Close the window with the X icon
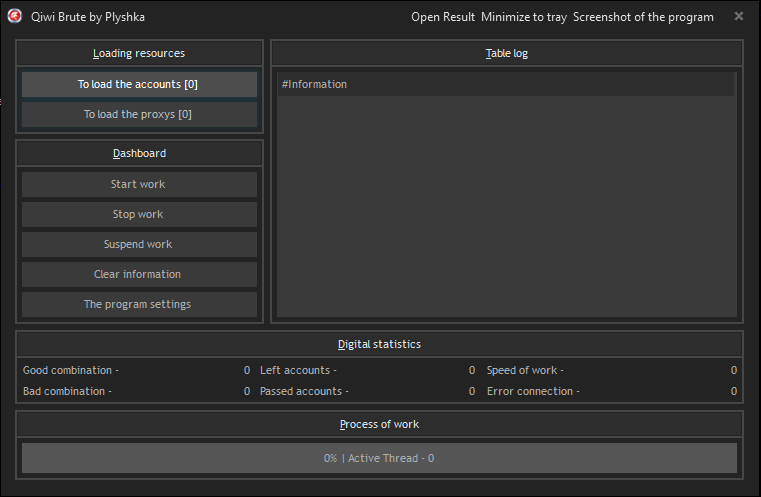The width and height of the screenshot is (761, 497). (x=739, y=17)
